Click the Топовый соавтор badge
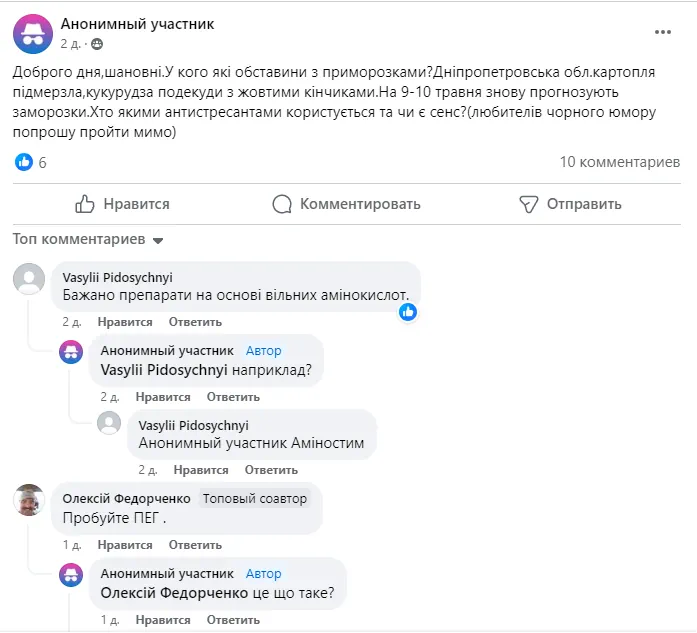Viewport: 697px width, 633px height. (x=256, y=498)
